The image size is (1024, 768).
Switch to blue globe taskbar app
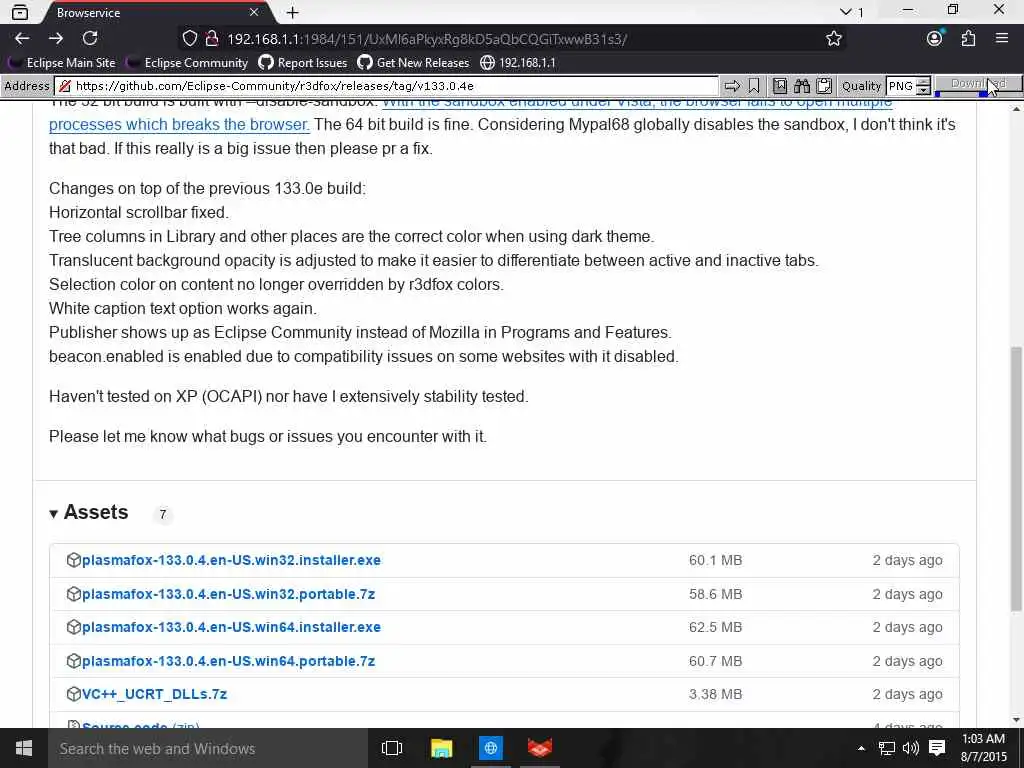(x=490, y=748)
